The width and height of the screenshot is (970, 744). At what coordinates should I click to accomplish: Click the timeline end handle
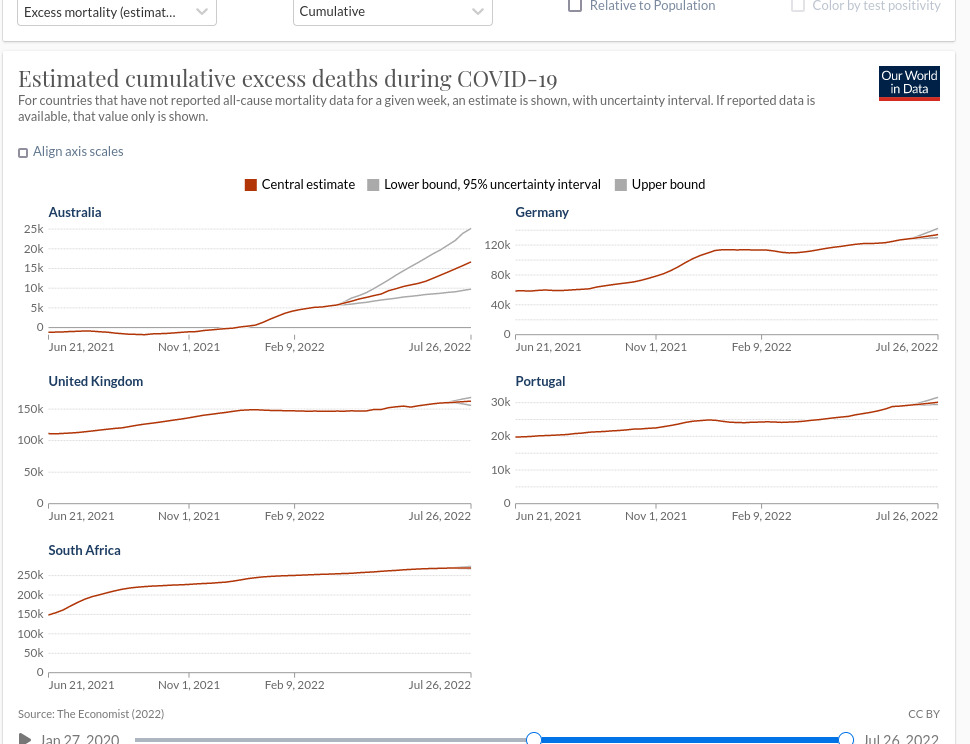846,739
